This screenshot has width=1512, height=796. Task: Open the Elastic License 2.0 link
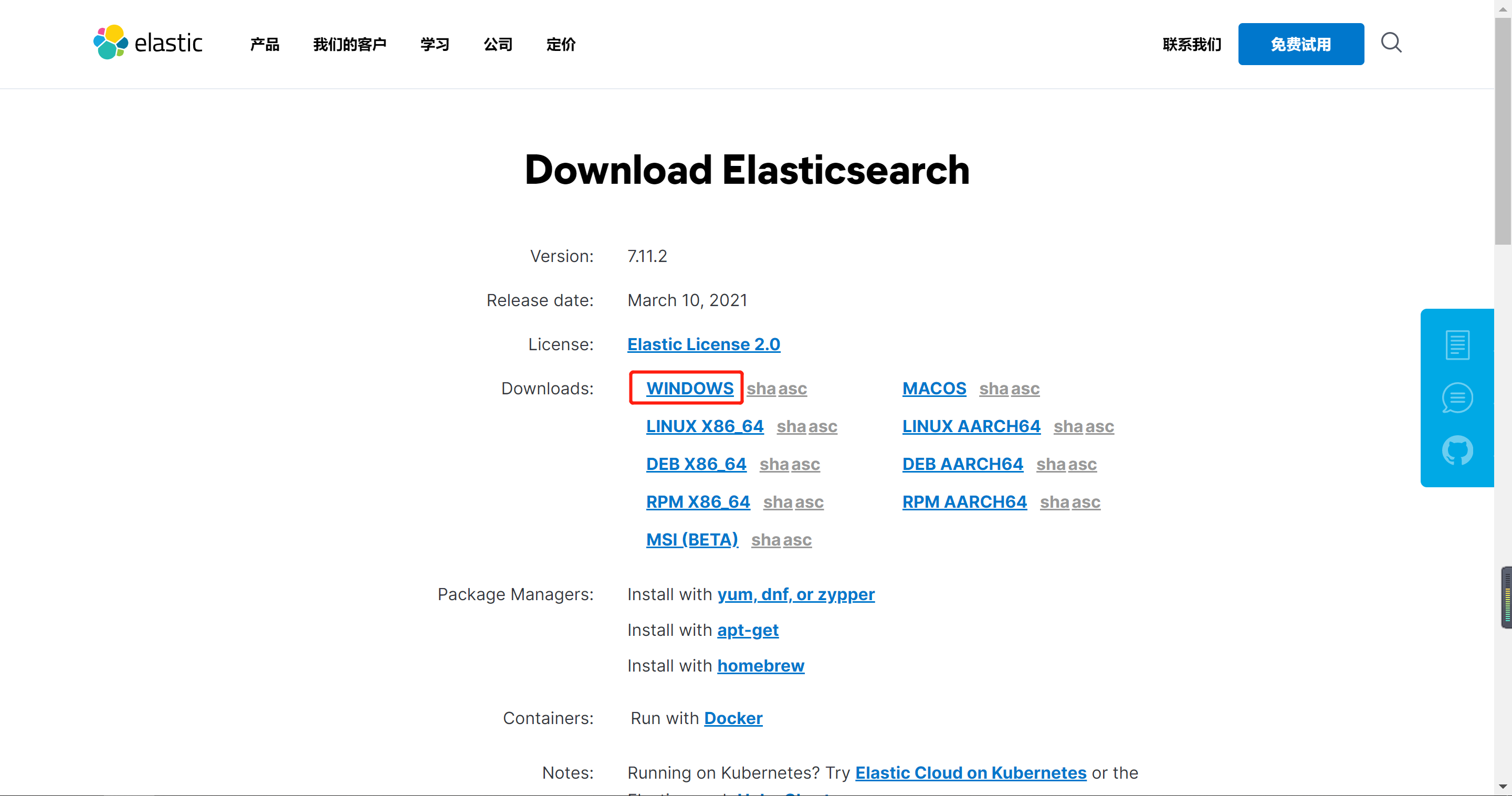point(703,344)
